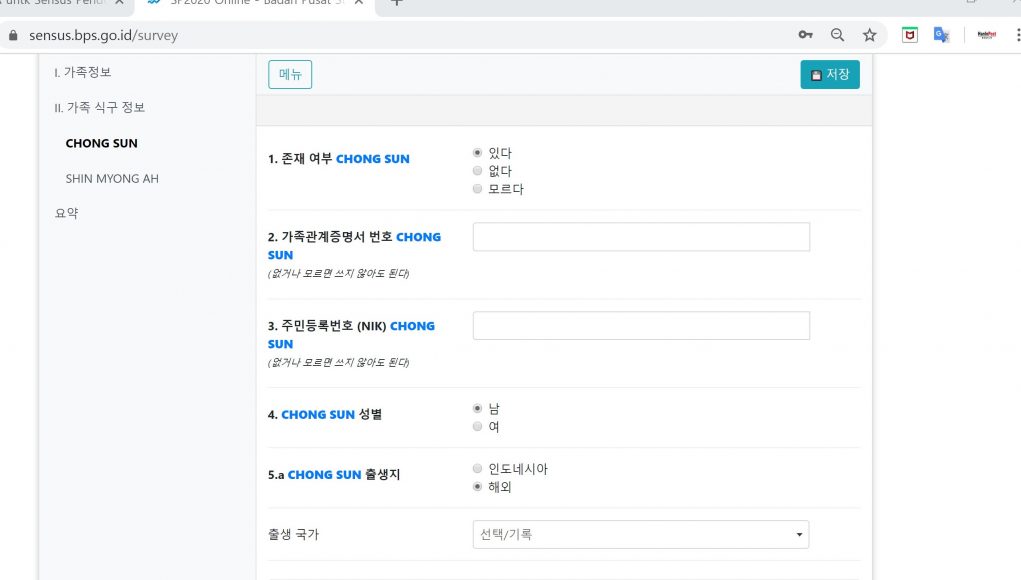Image resolution: width=1021 pixels, height=580 pixels.
Task: Open the Google Translate extension
Action: pos(941,35)
